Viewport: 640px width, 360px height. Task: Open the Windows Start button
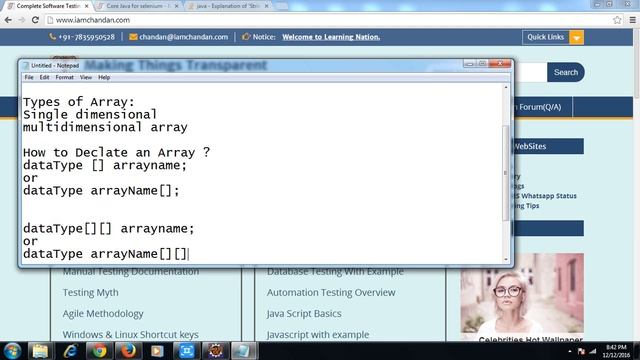tap(12, 351)
